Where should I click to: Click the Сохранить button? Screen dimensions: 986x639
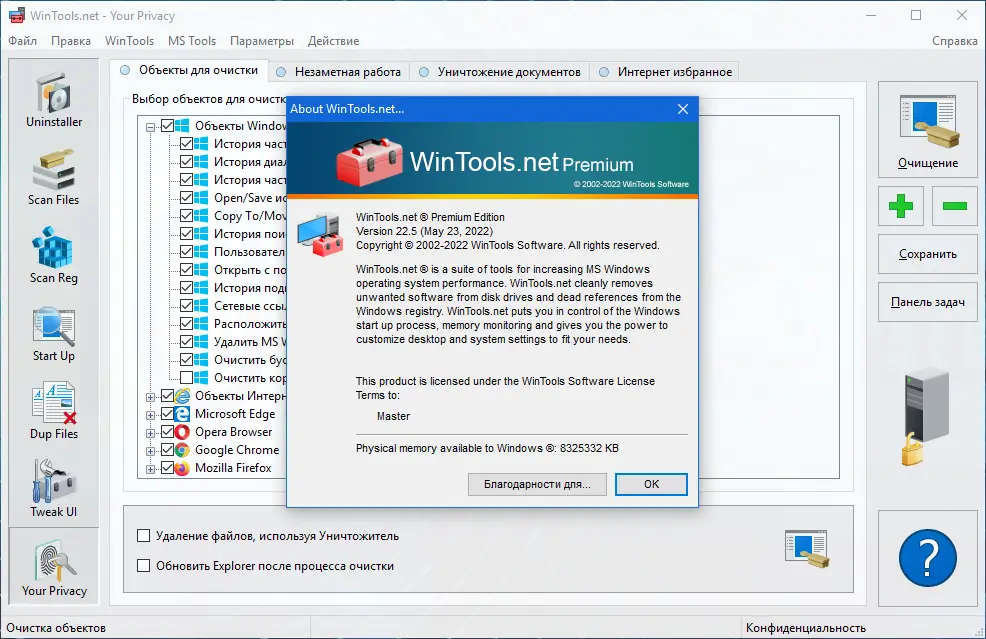[928, 254]
